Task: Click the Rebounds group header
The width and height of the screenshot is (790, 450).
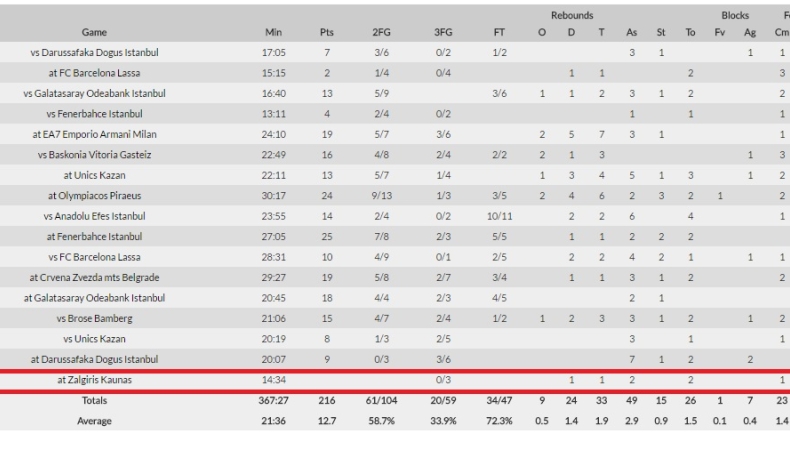Action: click(571, 15)
